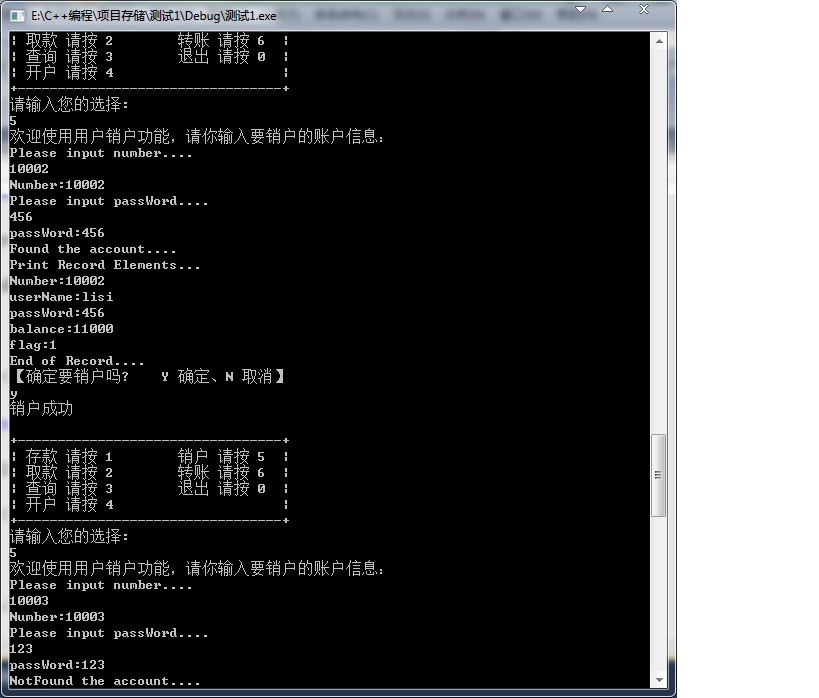Minimize window with the down-triangle button
The width and height of the screenshot is (819, 698).
tap(580, 9)
